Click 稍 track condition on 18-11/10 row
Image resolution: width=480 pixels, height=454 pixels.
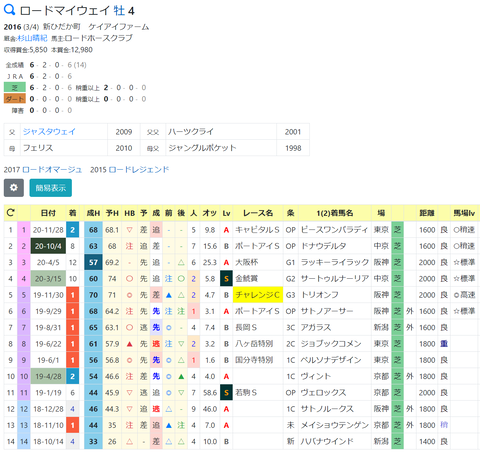point(444,425)
